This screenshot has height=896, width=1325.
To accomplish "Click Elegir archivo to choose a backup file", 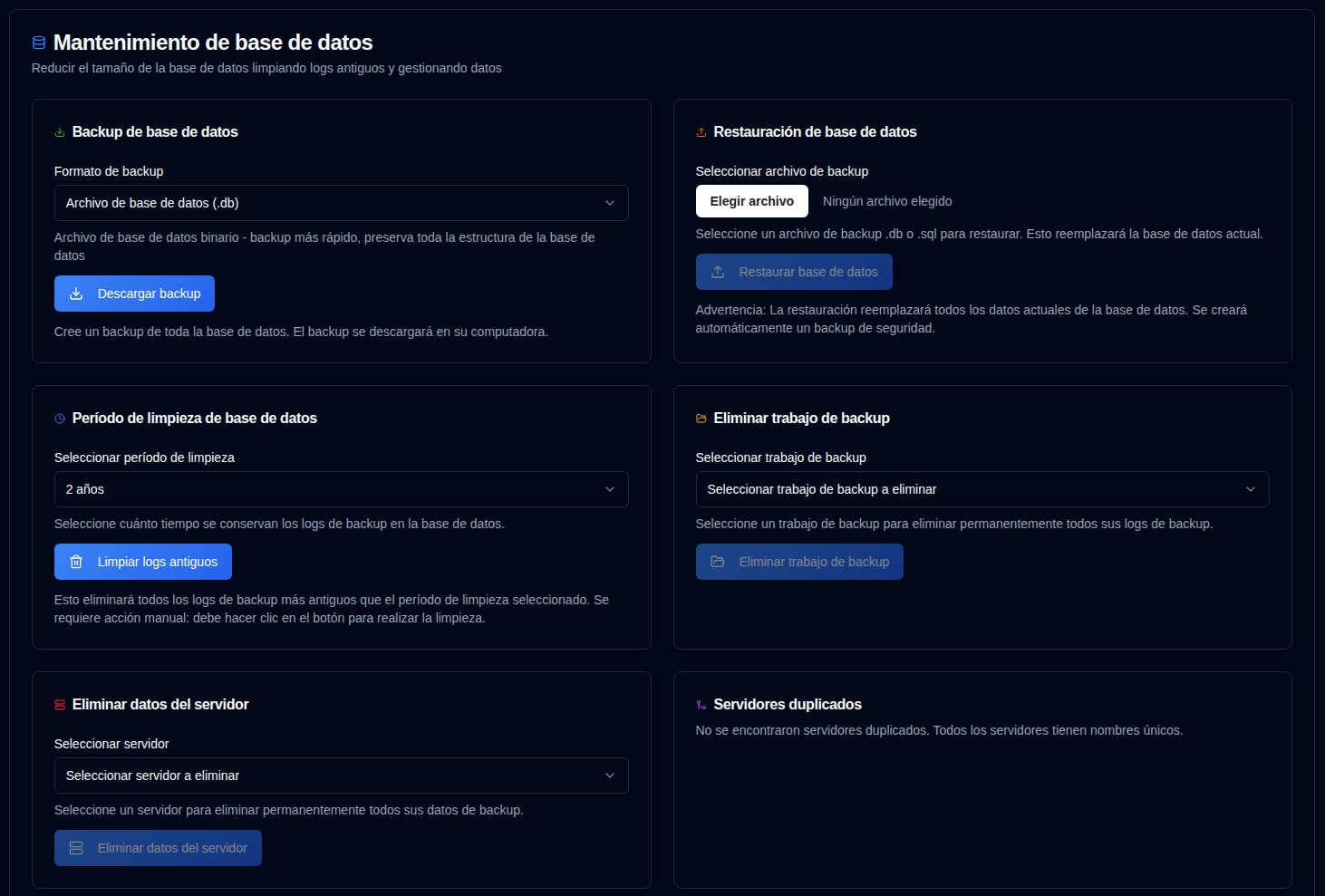I will [x=752, y=200].
